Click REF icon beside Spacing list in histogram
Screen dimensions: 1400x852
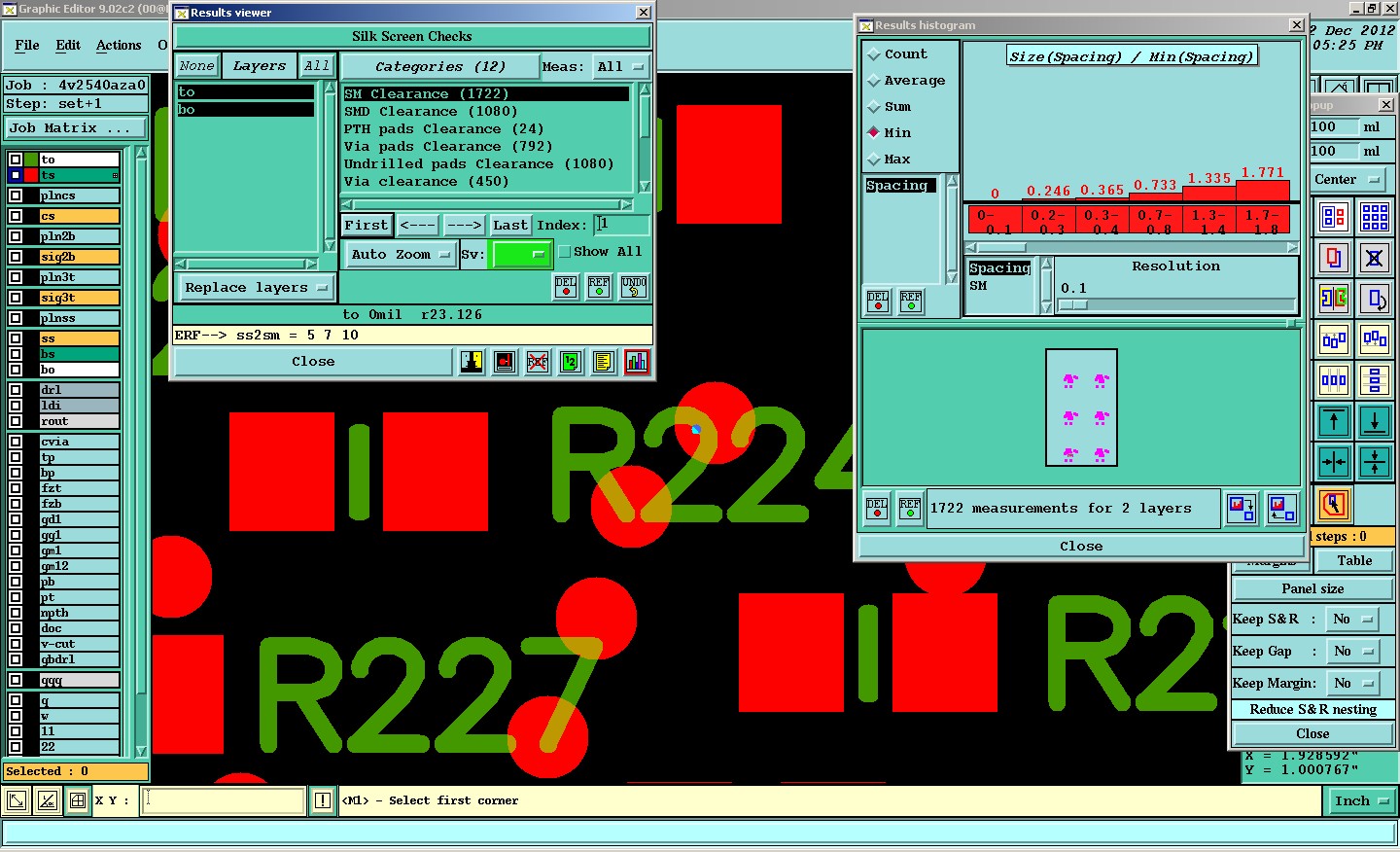tap(911, 302)
